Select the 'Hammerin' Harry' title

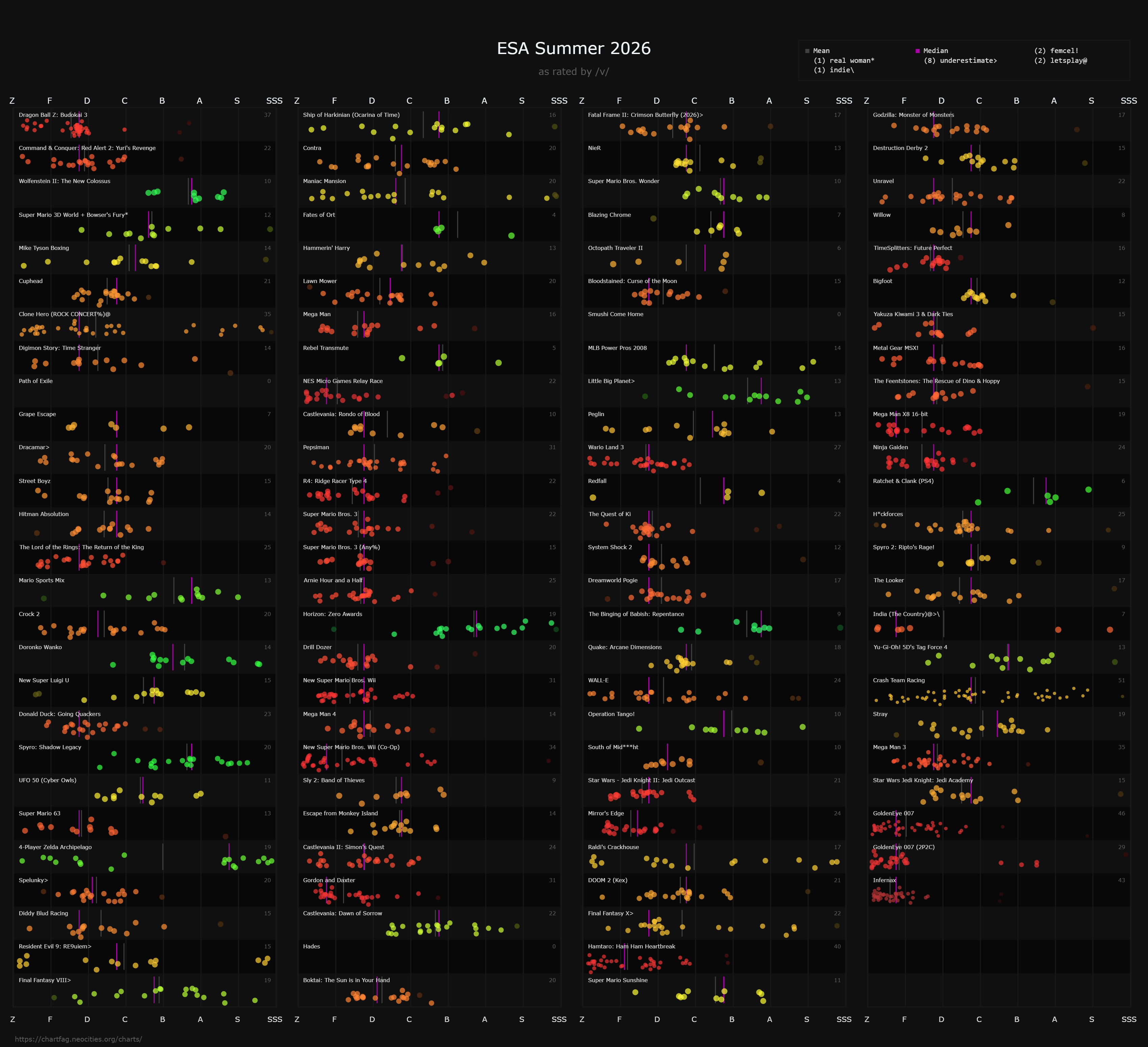(326, 248)
